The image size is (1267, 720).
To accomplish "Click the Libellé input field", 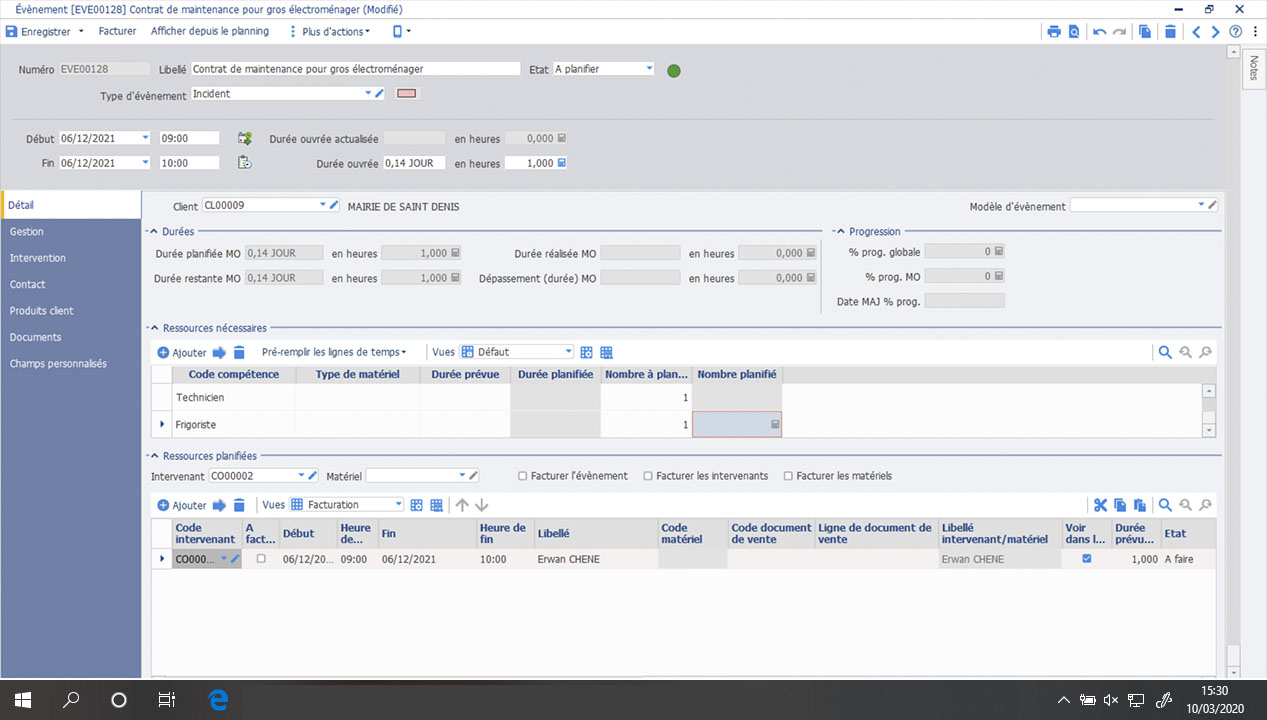I will 356,69.
